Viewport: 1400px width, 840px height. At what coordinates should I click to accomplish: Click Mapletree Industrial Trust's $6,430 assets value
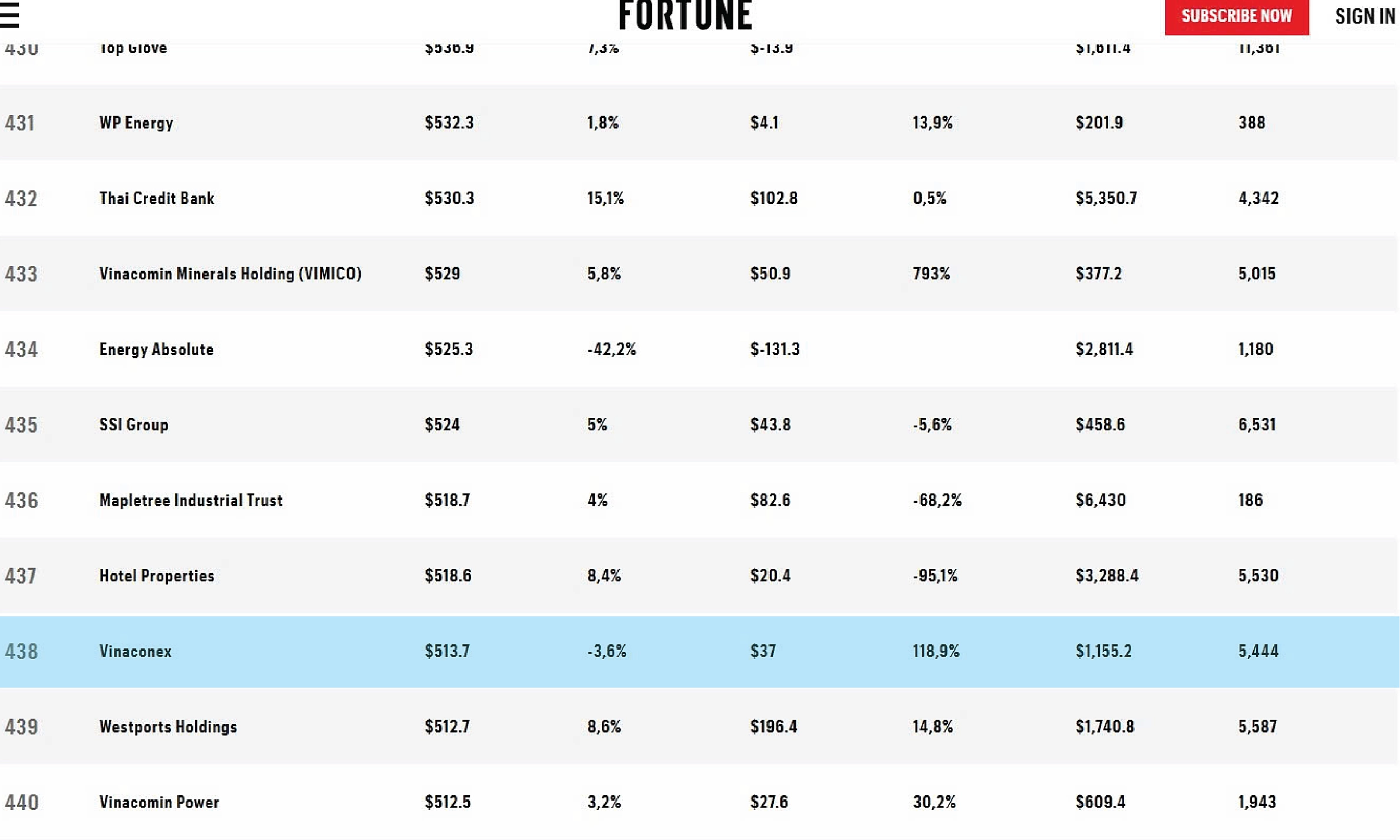(x=1101, y=500)
